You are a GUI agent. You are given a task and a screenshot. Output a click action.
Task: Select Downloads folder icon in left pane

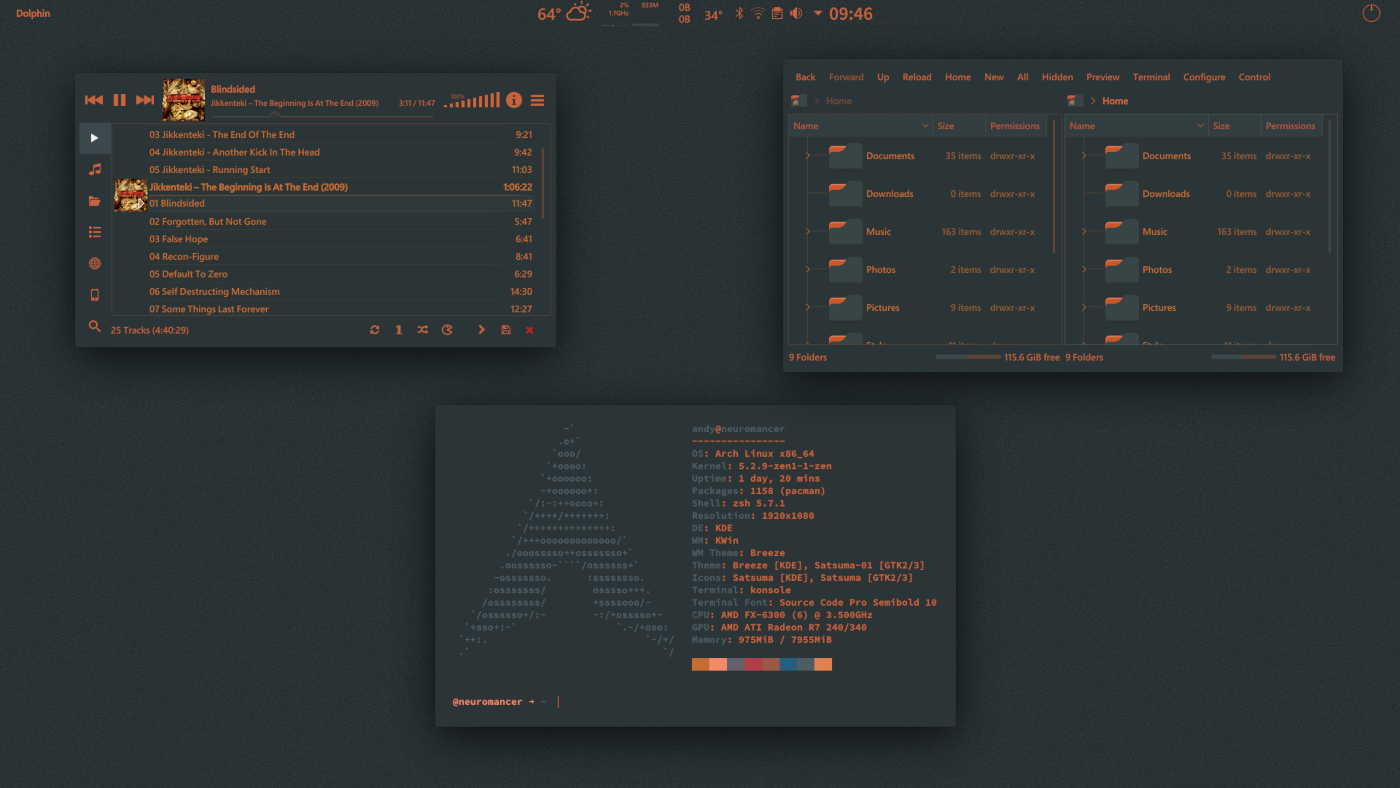click(x=845, y=193)
